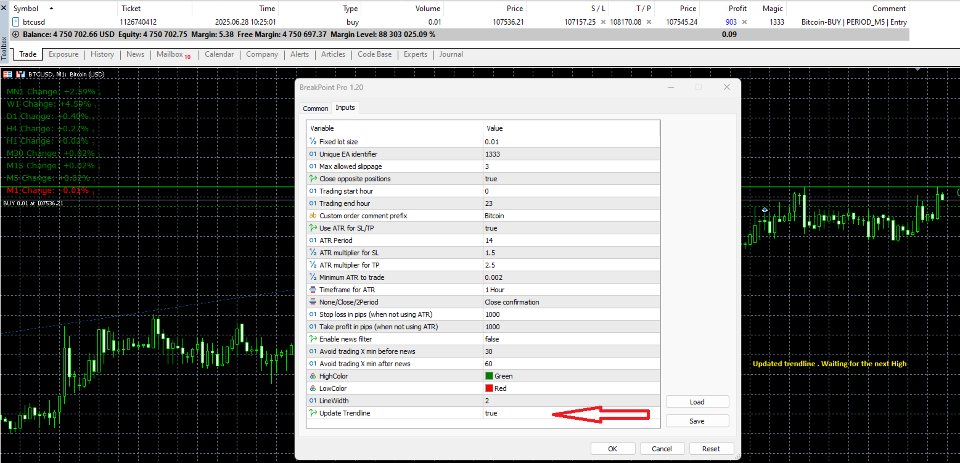Close the btcusd order via Profit x icon

744,22
